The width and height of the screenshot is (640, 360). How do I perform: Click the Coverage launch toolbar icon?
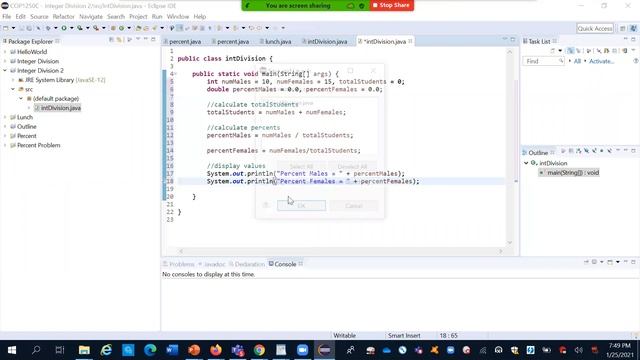tap(80, 28)
